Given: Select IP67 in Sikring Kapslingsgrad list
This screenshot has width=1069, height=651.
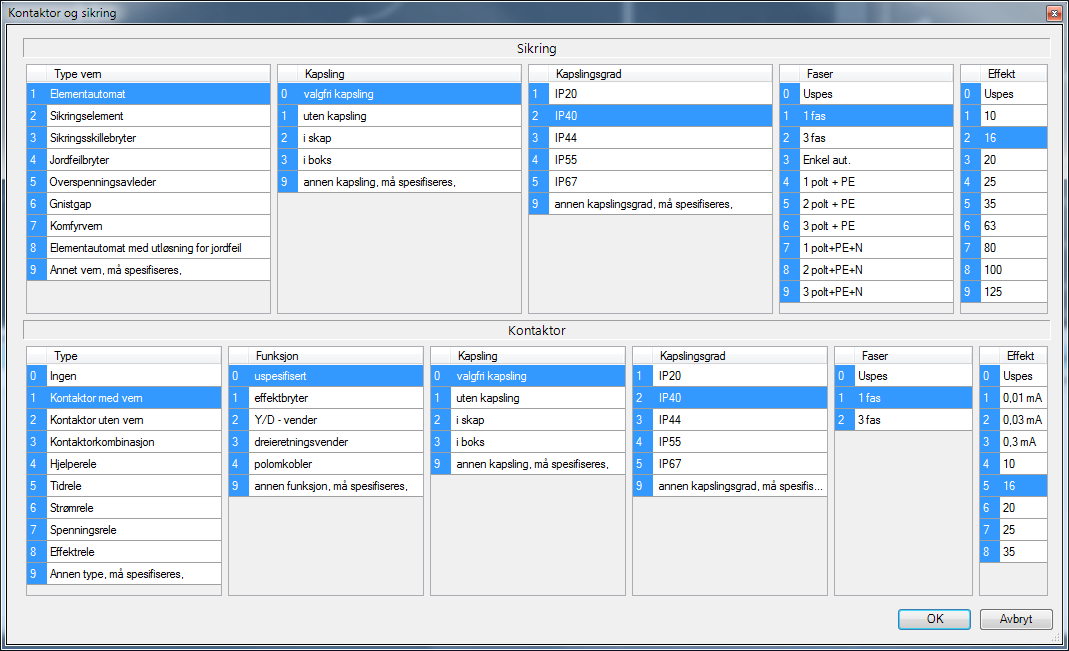Looking at the screenshot, I should (x=568, y=182).
